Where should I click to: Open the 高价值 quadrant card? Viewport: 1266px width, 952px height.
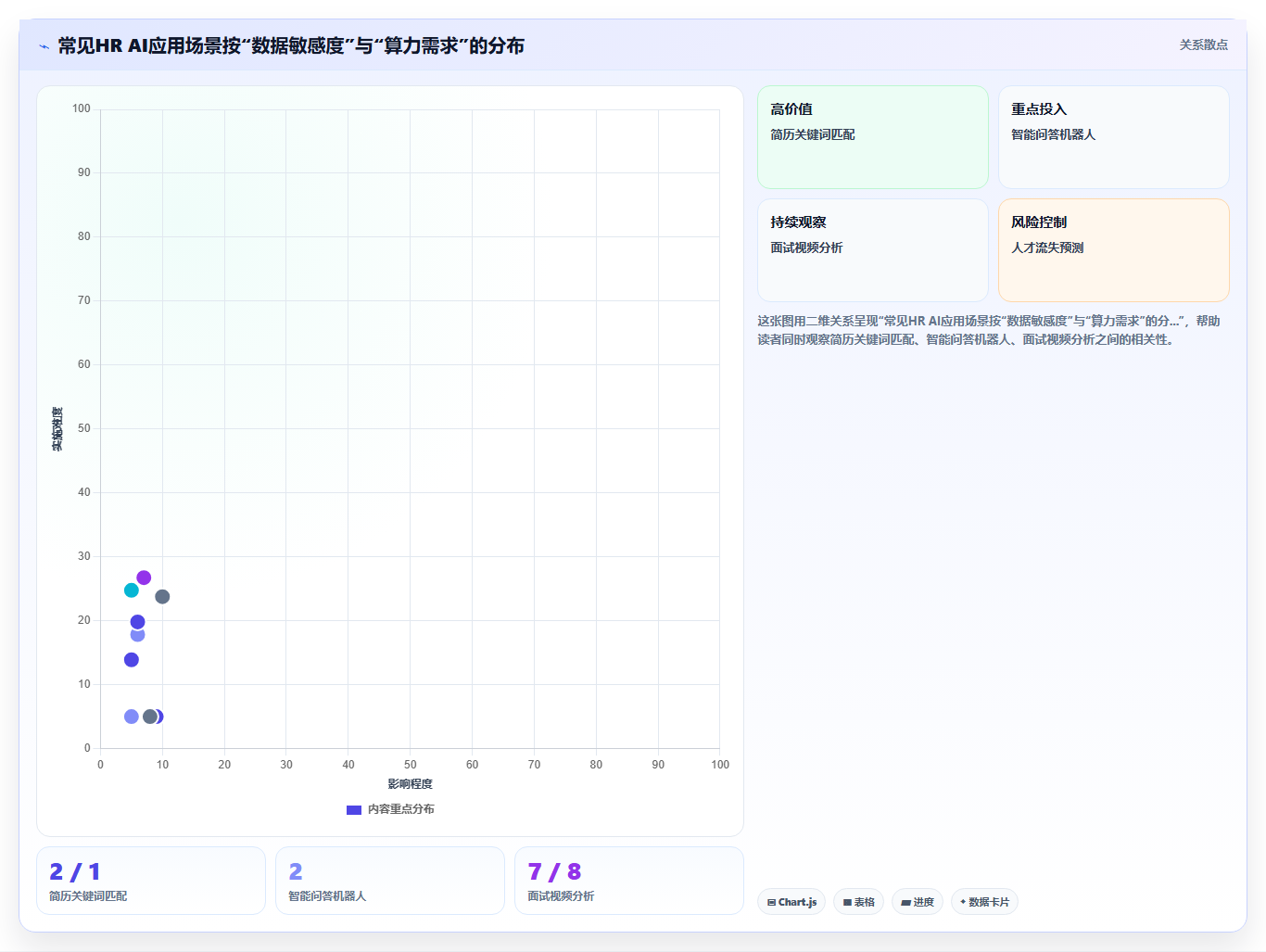pos(873,137)
